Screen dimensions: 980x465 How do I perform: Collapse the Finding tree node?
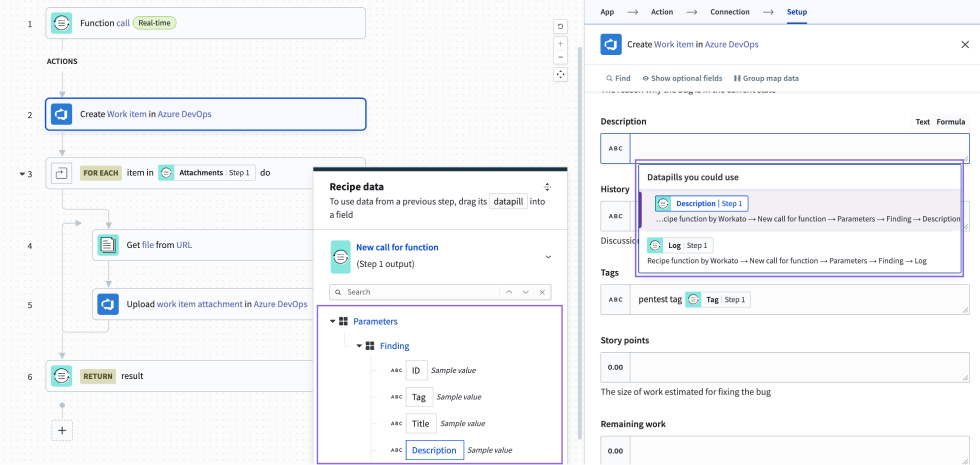pos(359,346)
